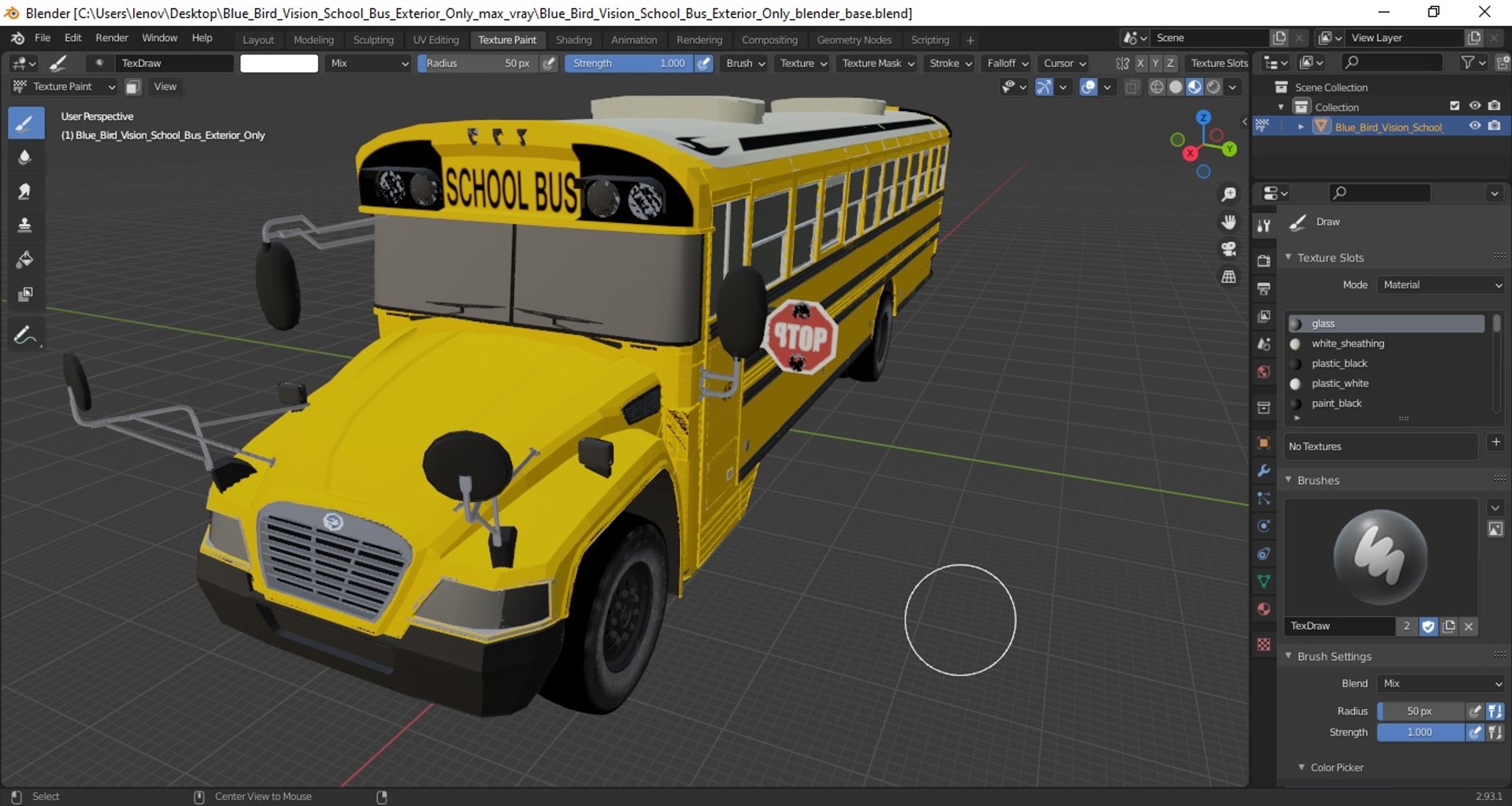The width and height of the screenshot is (1512, 806).
Task: Open the Object Constraints properties tab
Action: pyautogui.click(x=1264, y=554)
